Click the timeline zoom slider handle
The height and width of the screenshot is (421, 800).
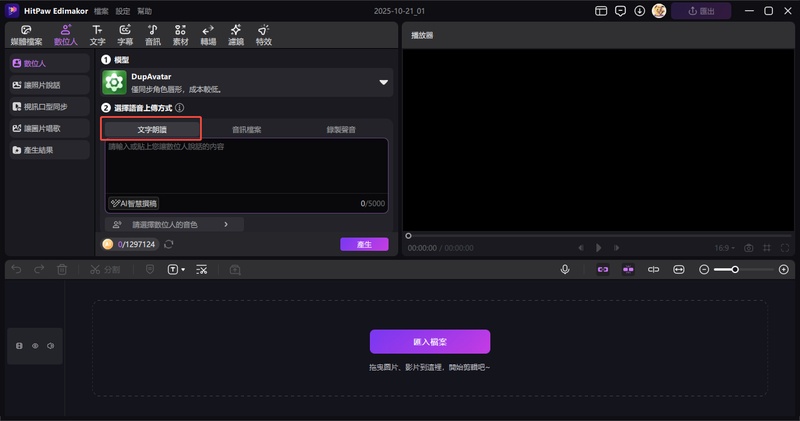point(735,269)
